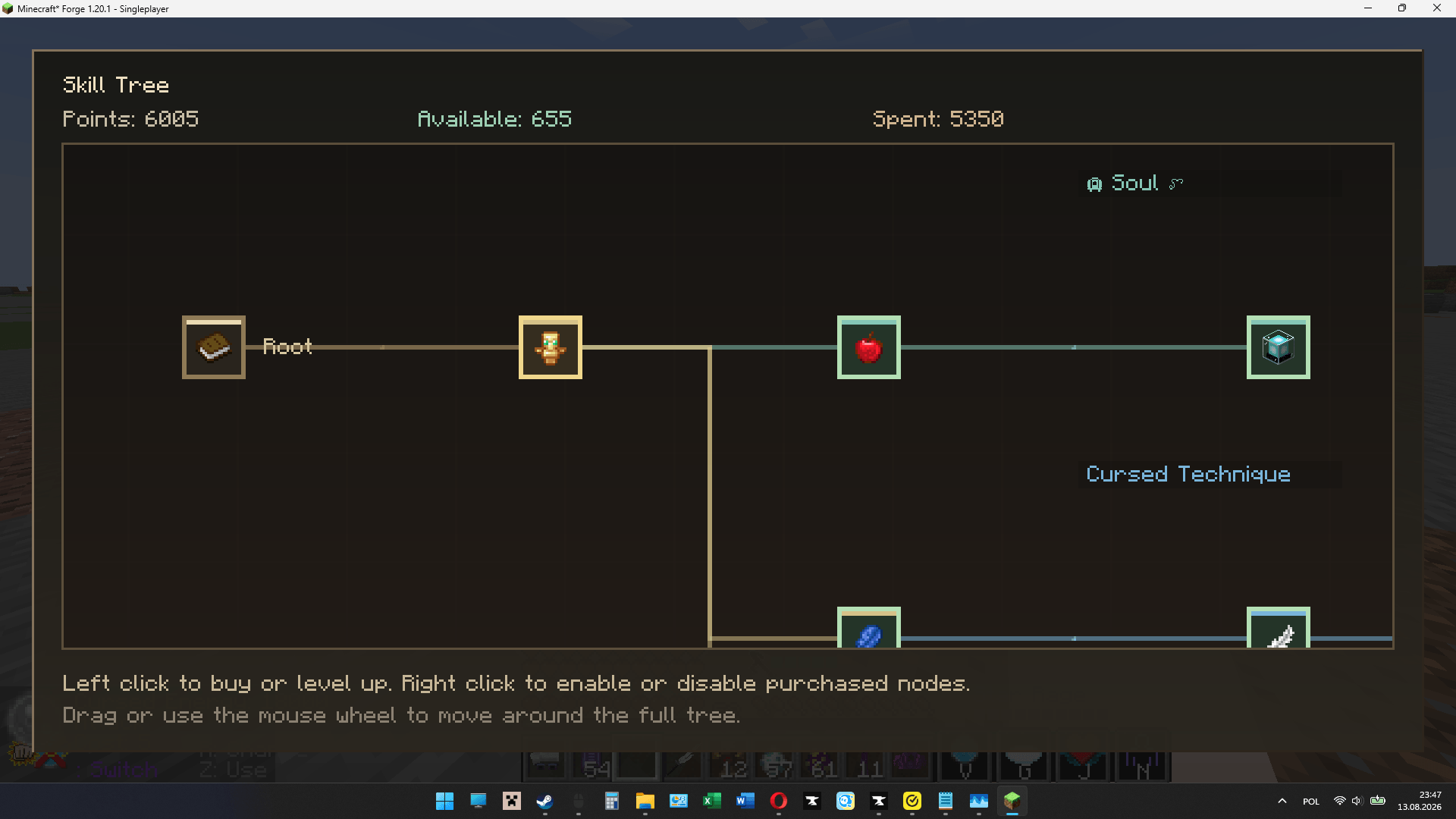Viewport: 1456px width, 819px height.
Task: Open the Windows Start menu
Action: click(x=444, y=801)
